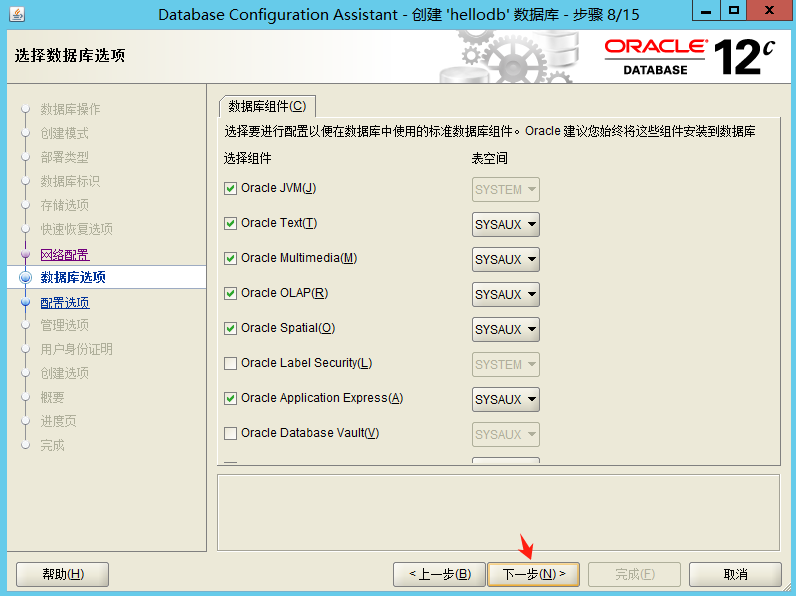This screenshot has width=796, height=596.
Task: Go to 配置选项 step in sidebar
Action: (x=65, y=303)
